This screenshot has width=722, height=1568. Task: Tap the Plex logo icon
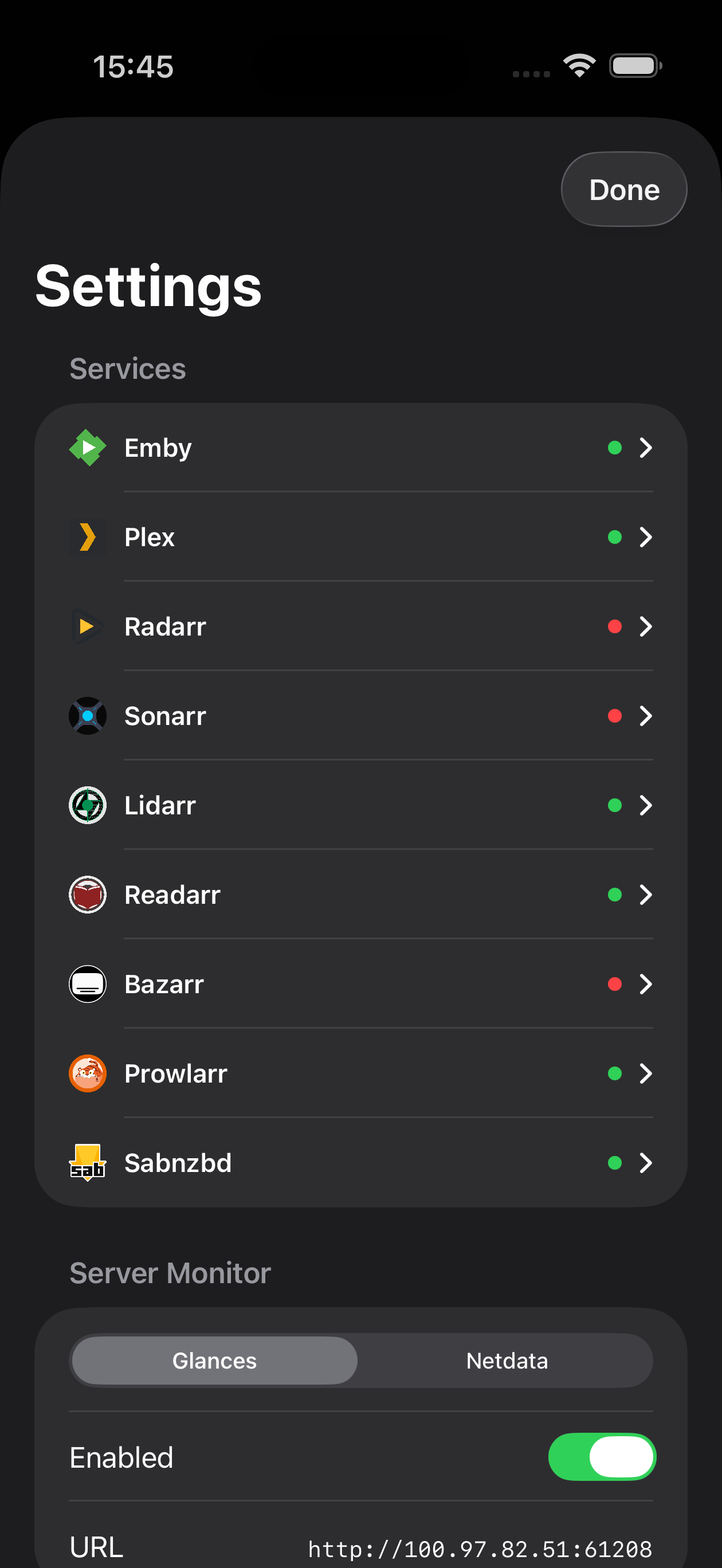pos(88,537)
